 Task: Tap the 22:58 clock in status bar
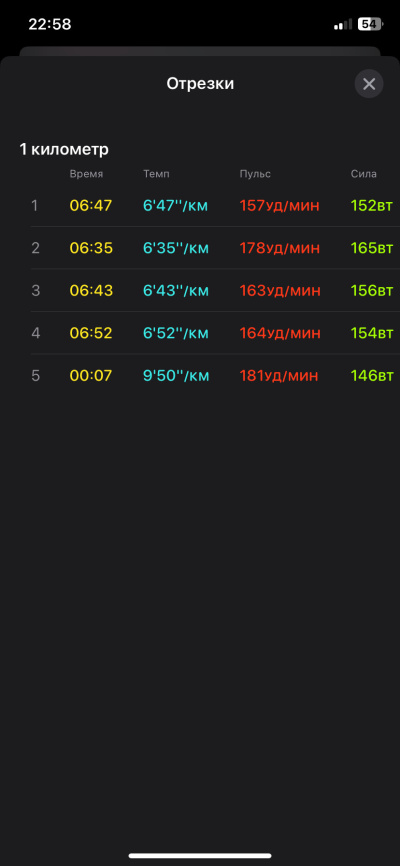(50, 24)
